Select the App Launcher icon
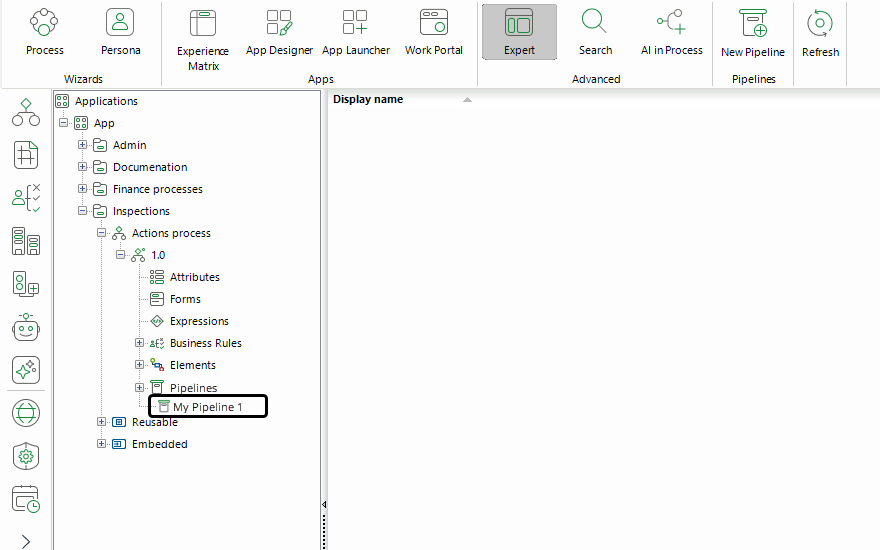 coord(355,33)
